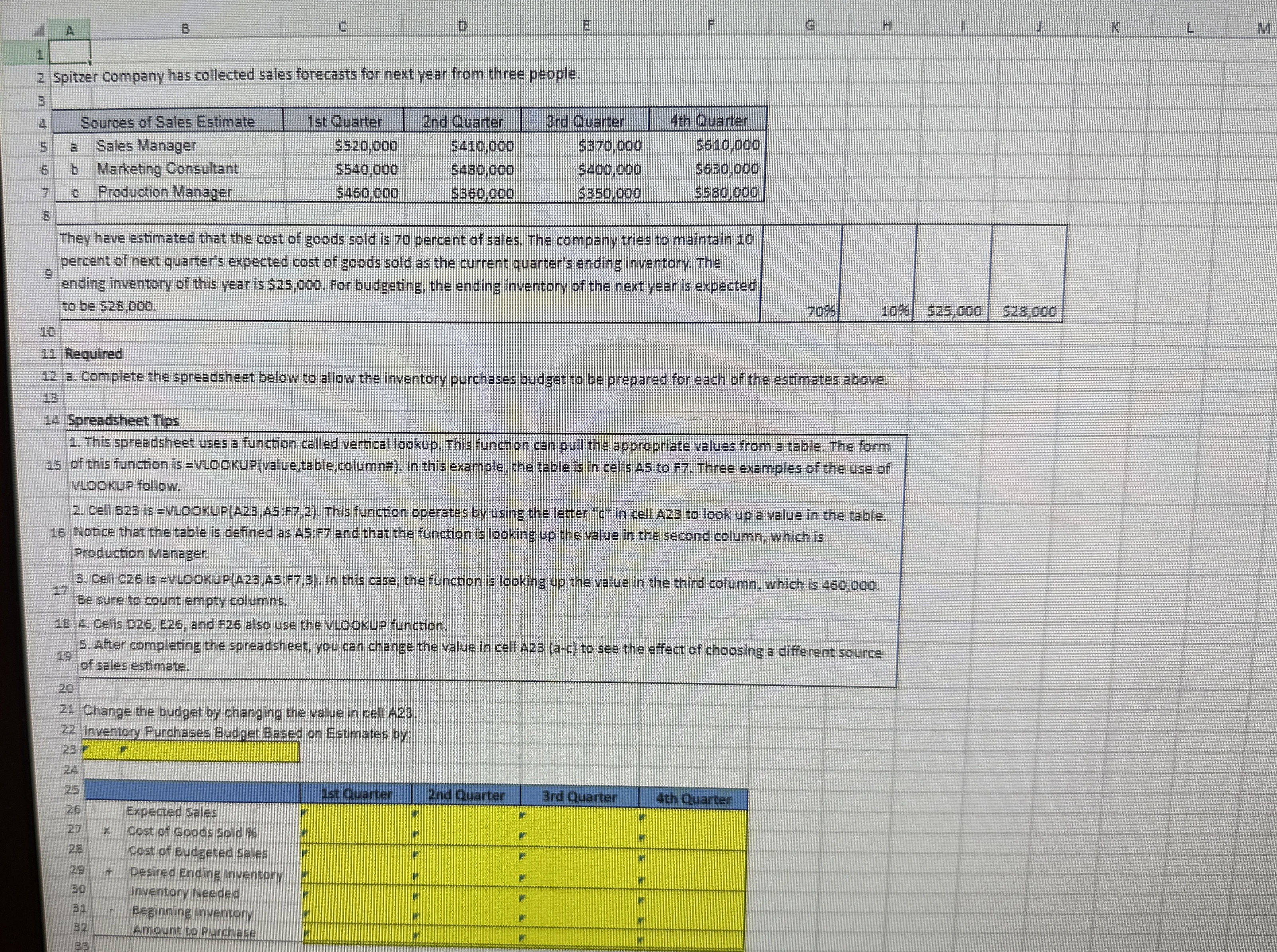1277x952 pixels.
Task: Select the Spreadsheet Tips heading cell
Action: tap(123, 420)
